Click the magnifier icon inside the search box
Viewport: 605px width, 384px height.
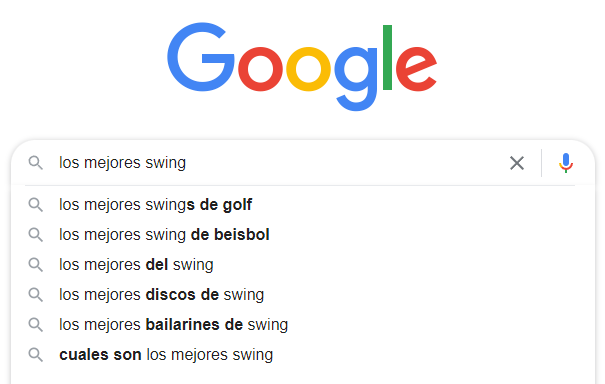(35, 163)
